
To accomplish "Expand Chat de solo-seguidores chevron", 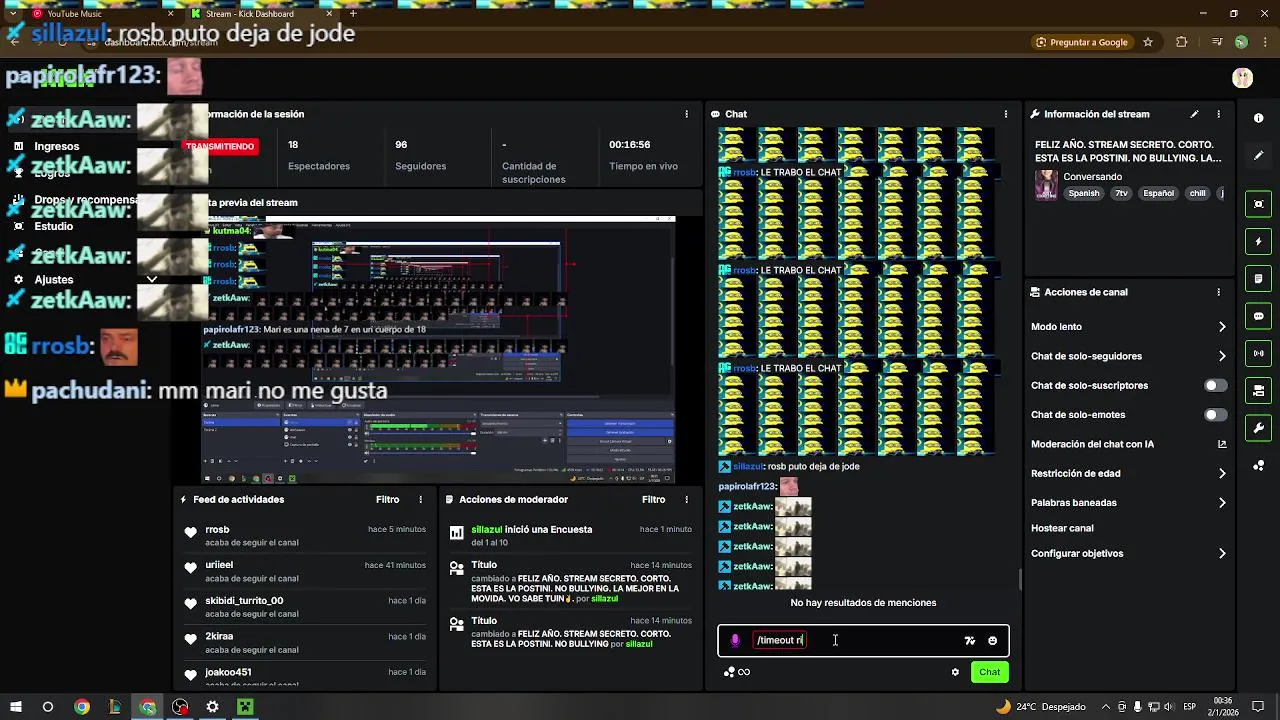I will (x=1222, y=356).
